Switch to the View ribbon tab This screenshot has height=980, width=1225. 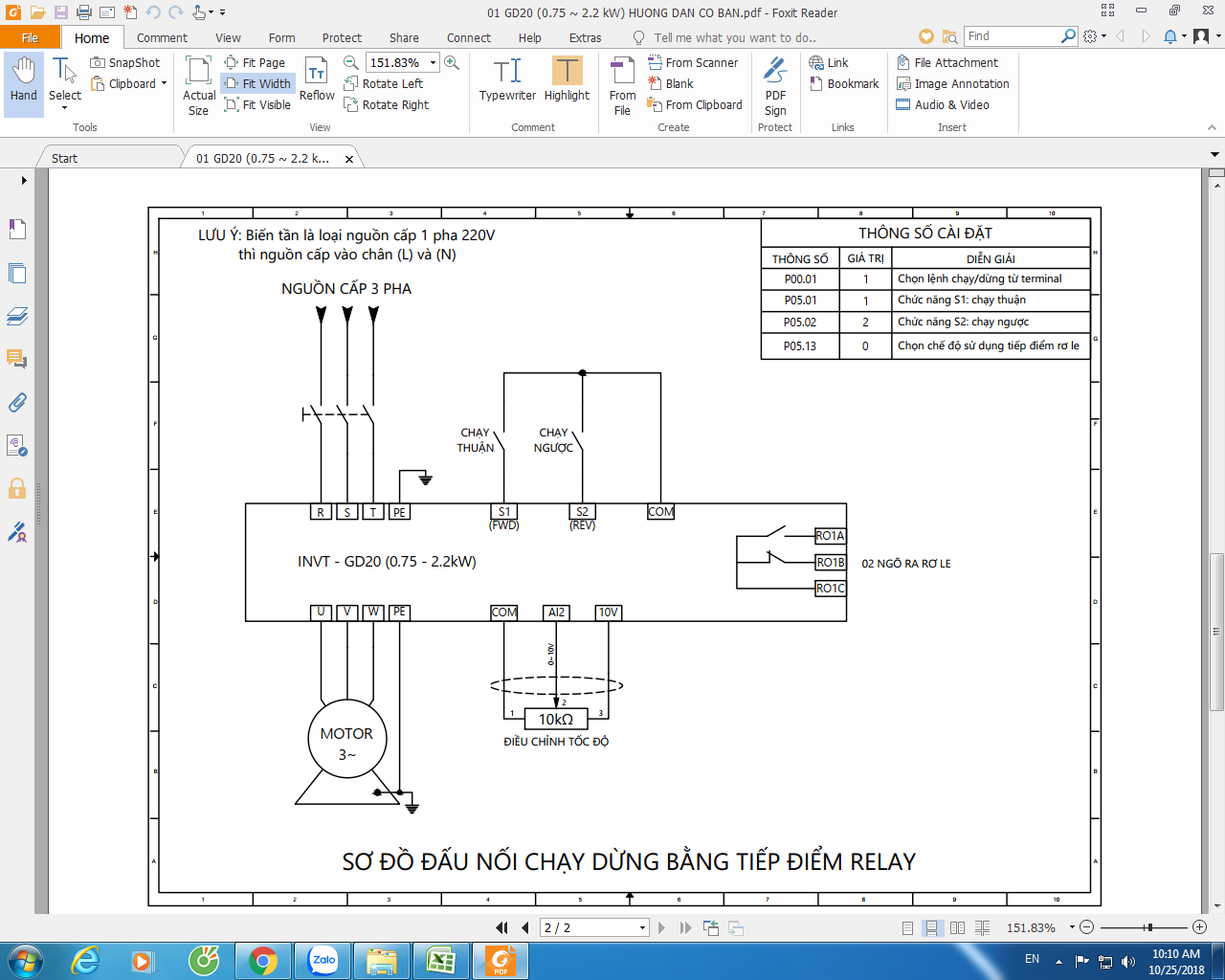point(228,37)
